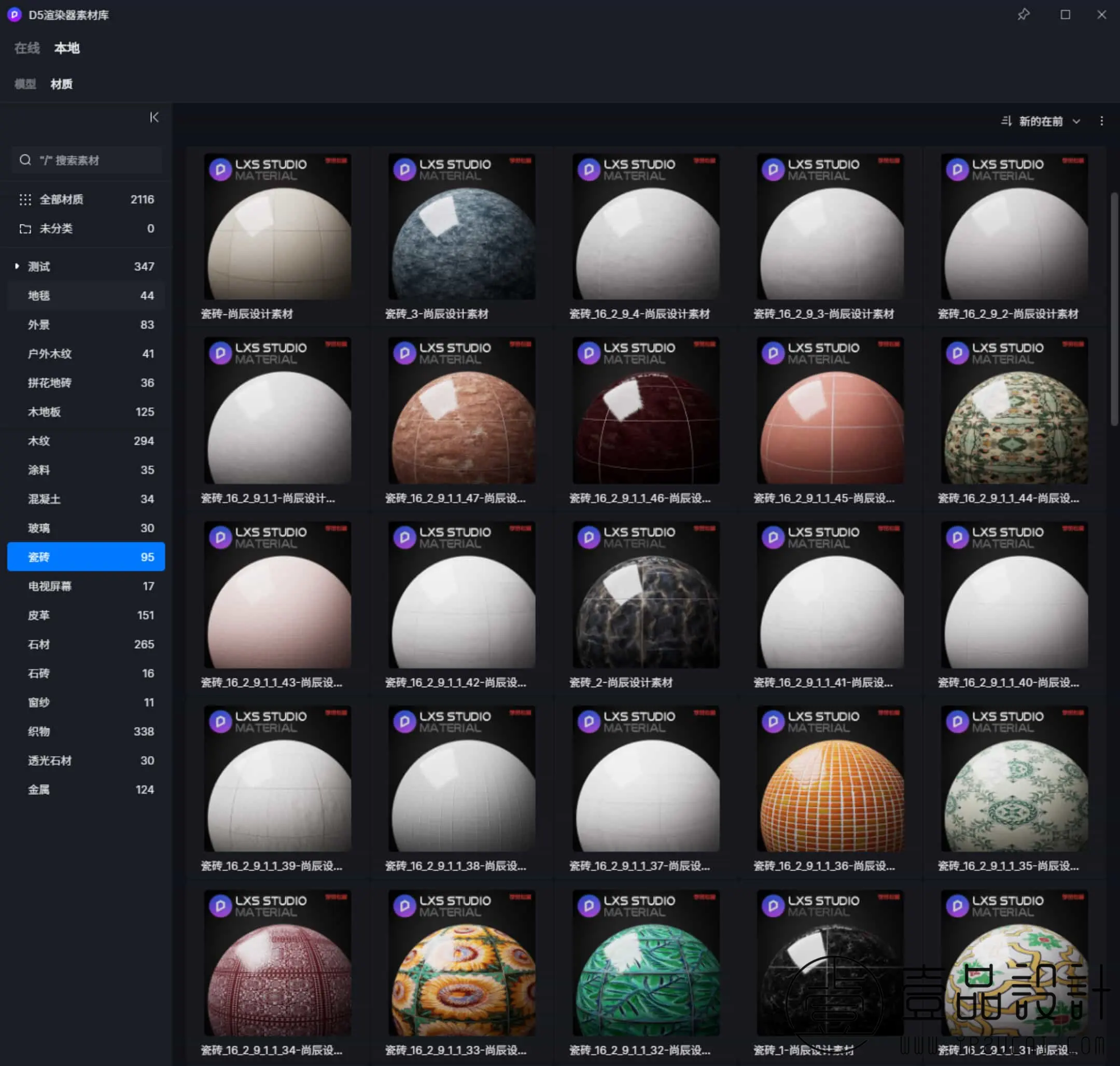Expand the 测试 category tree

(17, 266)
